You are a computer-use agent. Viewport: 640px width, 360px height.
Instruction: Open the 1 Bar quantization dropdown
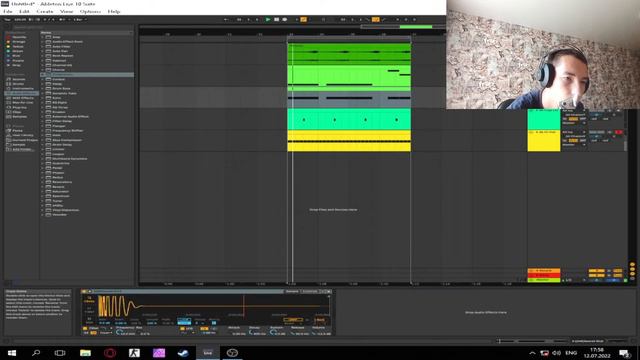[x=80, y=19]
